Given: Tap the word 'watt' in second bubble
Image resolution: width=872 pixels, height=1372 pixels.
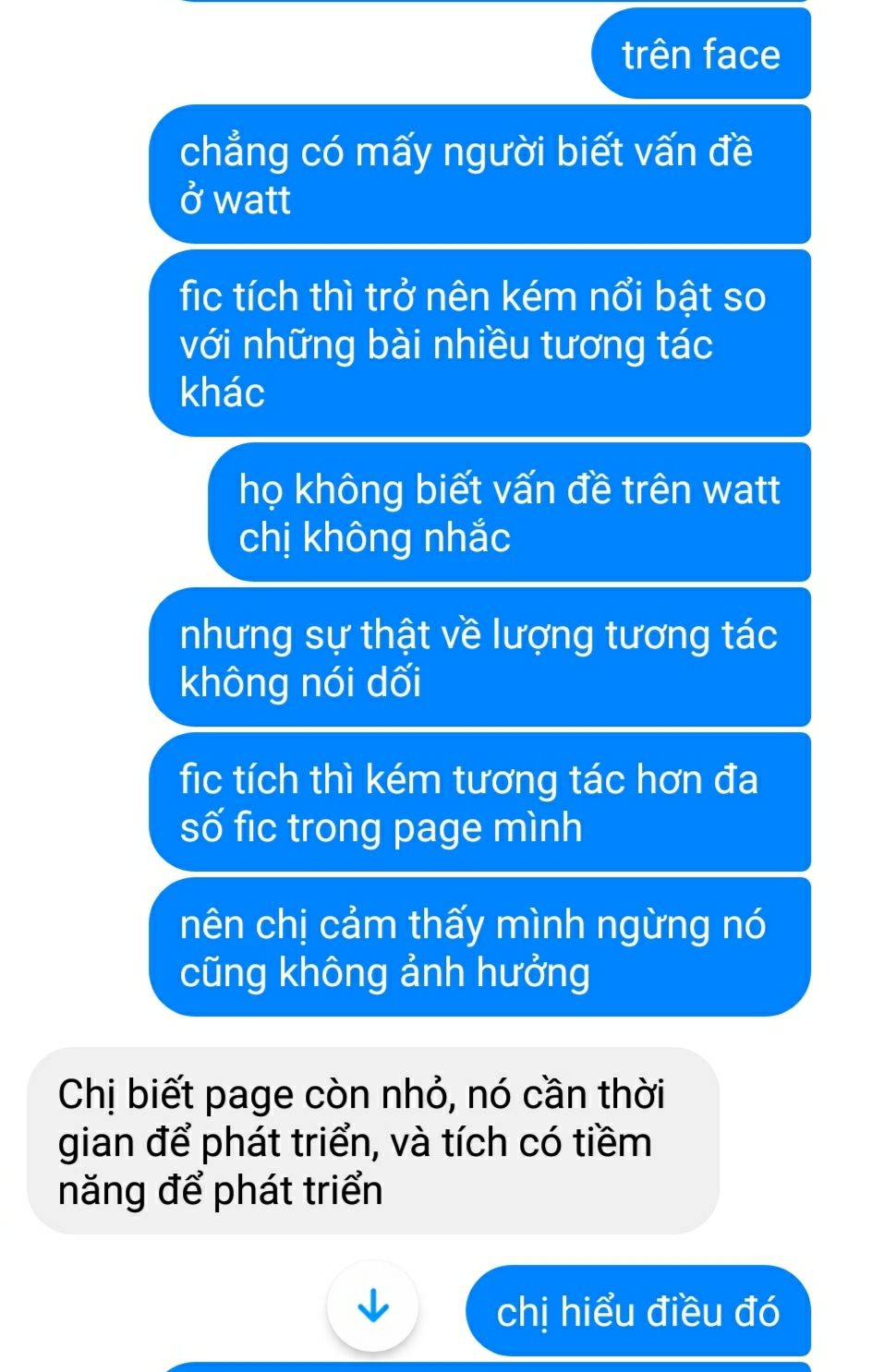Looking at the screenshot, I should point(251,199).
